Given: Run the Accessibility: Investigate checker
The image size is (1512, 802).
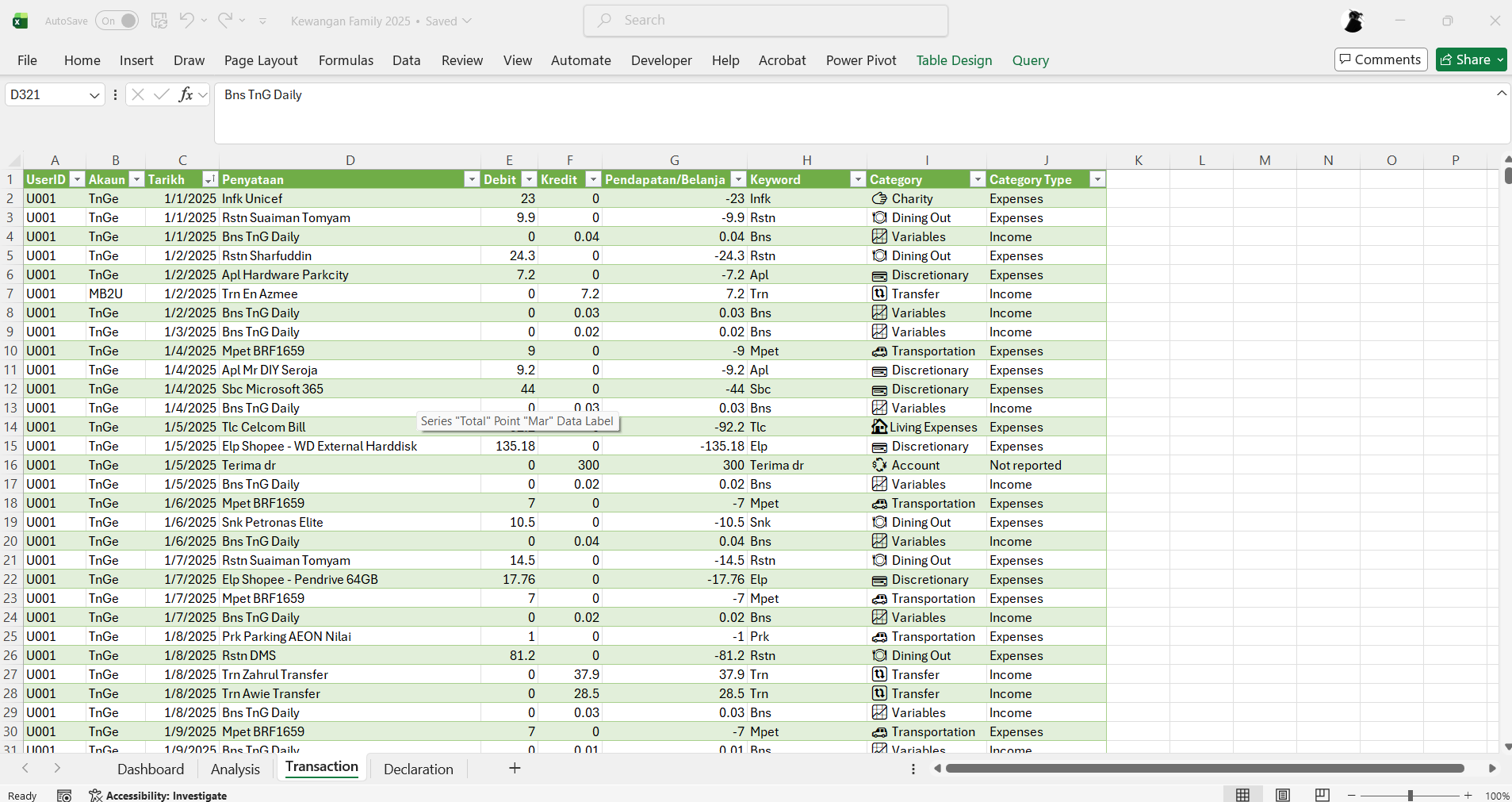Looking at the screenshot, I should (159, 796).
